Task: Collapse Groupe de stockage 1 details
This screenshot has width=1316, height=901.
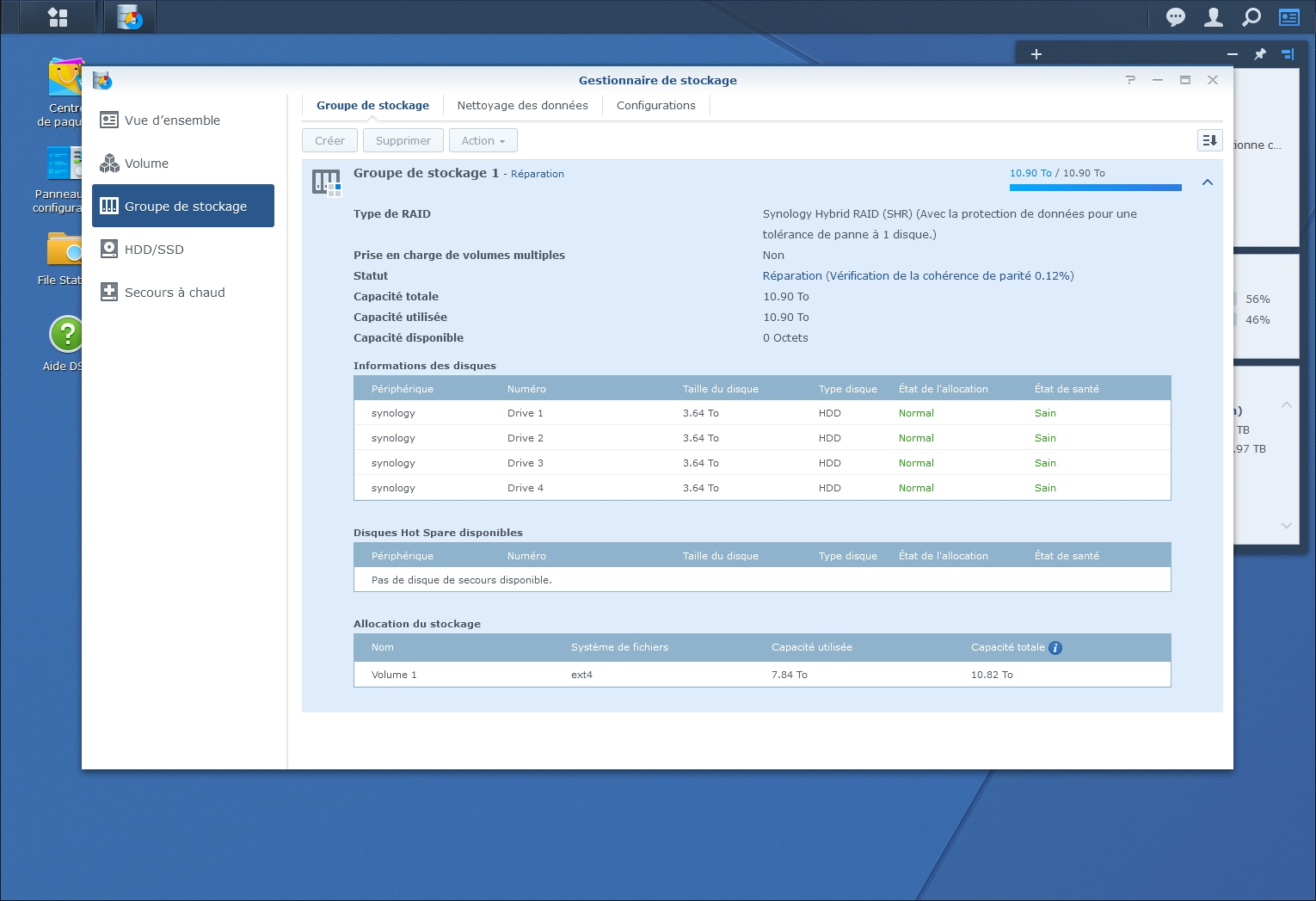Action: [x=1208, y=182]
